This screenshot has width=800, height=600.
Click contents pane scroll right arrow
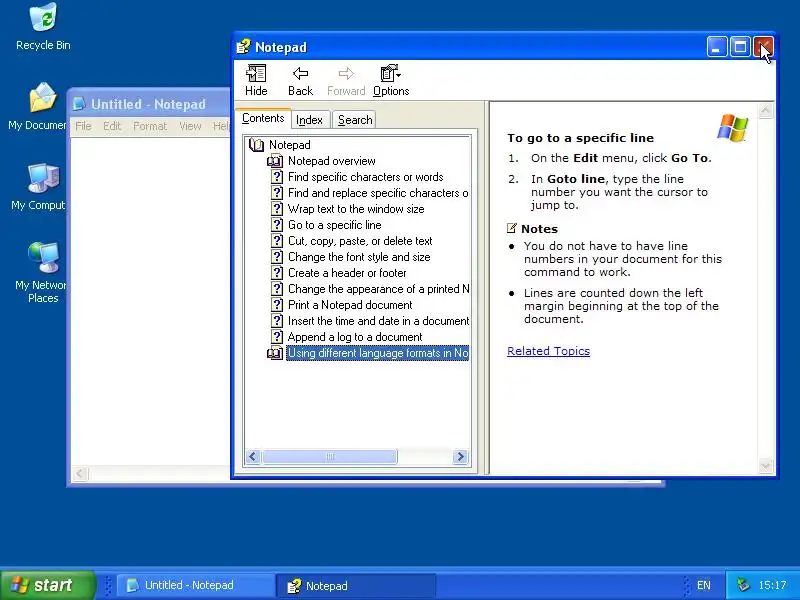pos(460,456)
